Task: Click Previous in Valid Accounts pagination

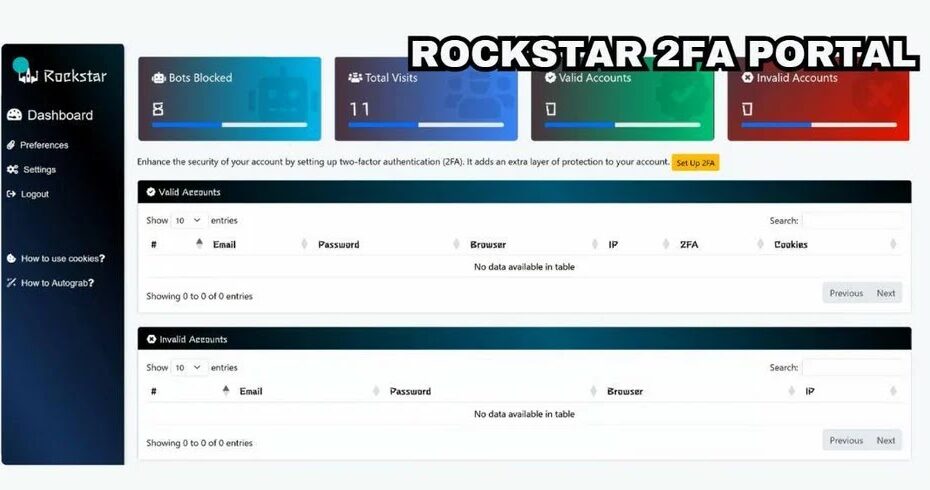Action: coord(846,293)
